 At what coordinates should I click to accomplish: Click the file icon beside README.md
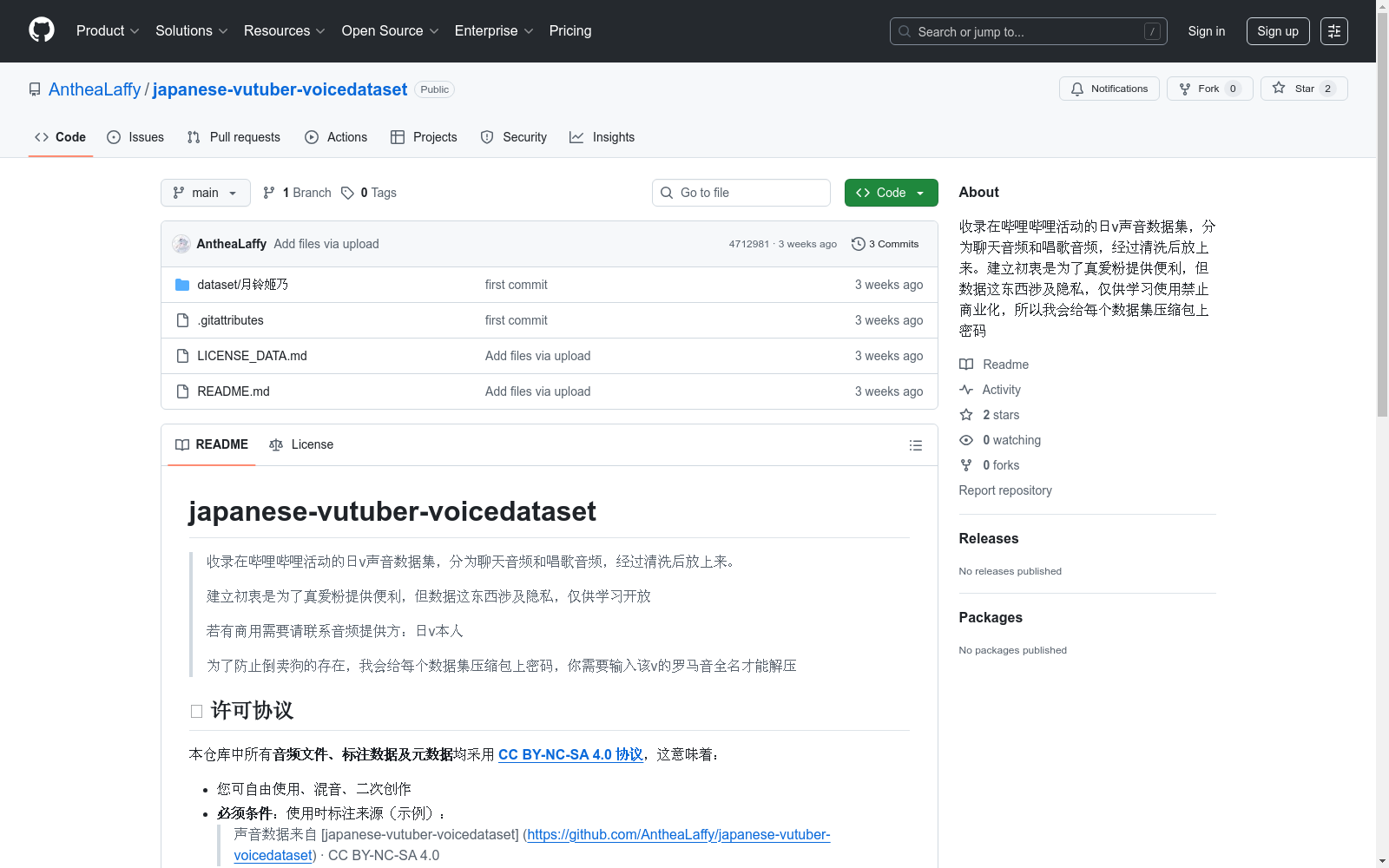pos(182,391)
